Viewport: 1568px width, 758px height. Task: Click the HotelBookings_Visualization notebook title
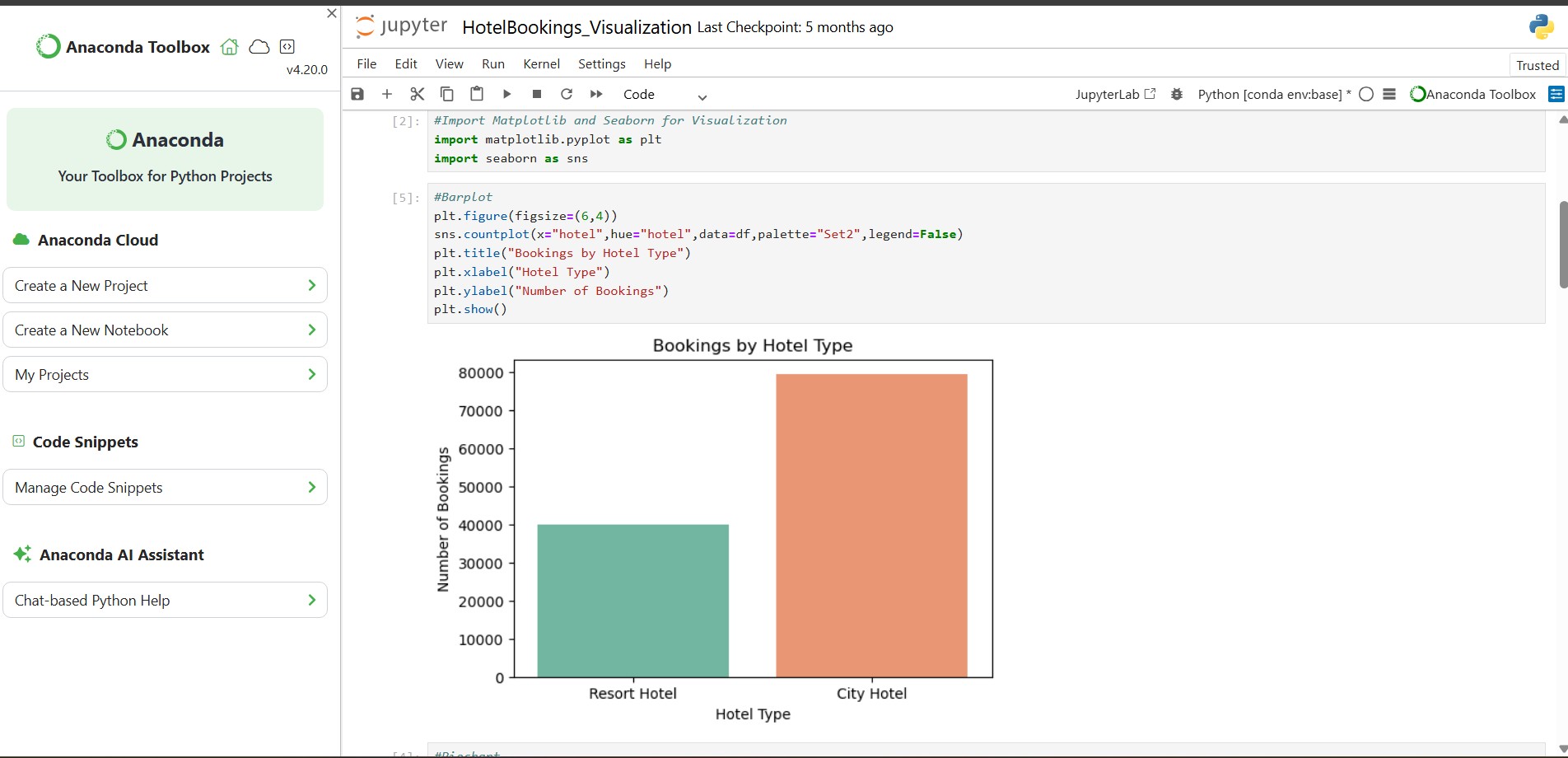tap(576, 27)
